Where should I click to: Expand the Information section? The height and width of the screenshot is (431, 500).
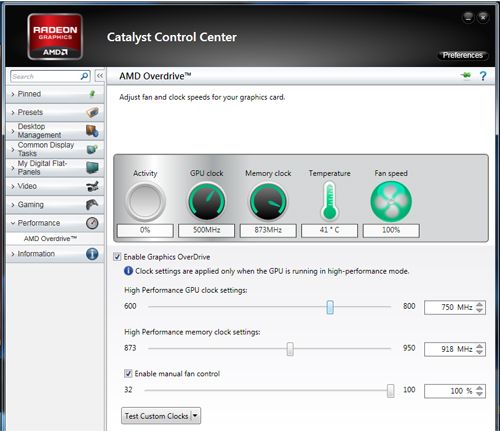click(x=13, y=254)
